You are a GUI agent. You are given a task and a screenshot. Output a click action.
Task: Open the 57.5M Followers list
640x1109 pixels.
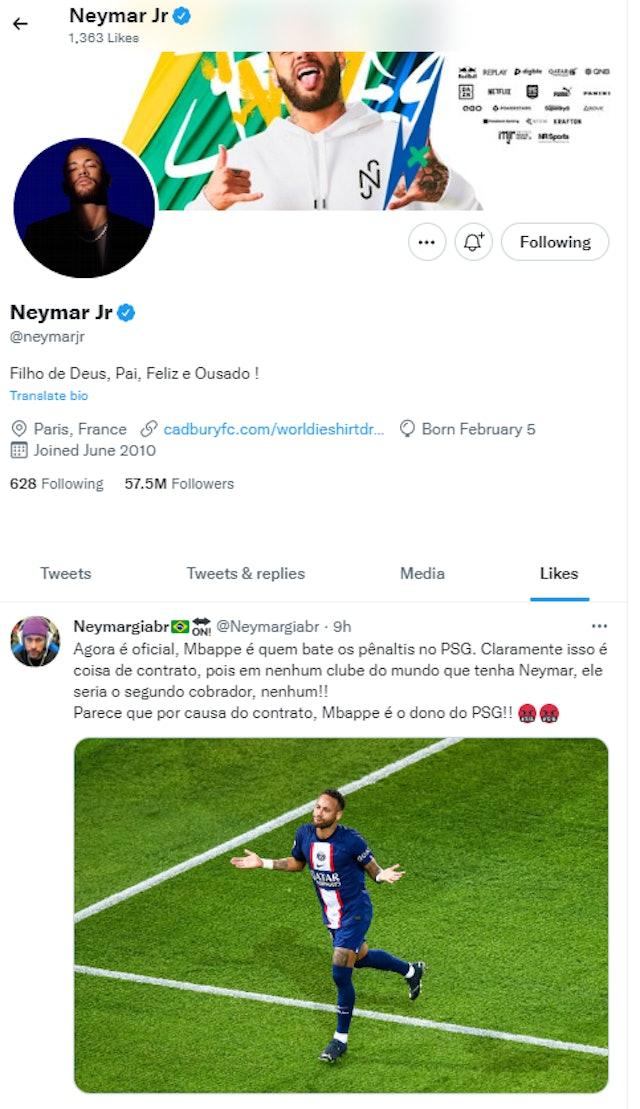[x=179, y=484]
